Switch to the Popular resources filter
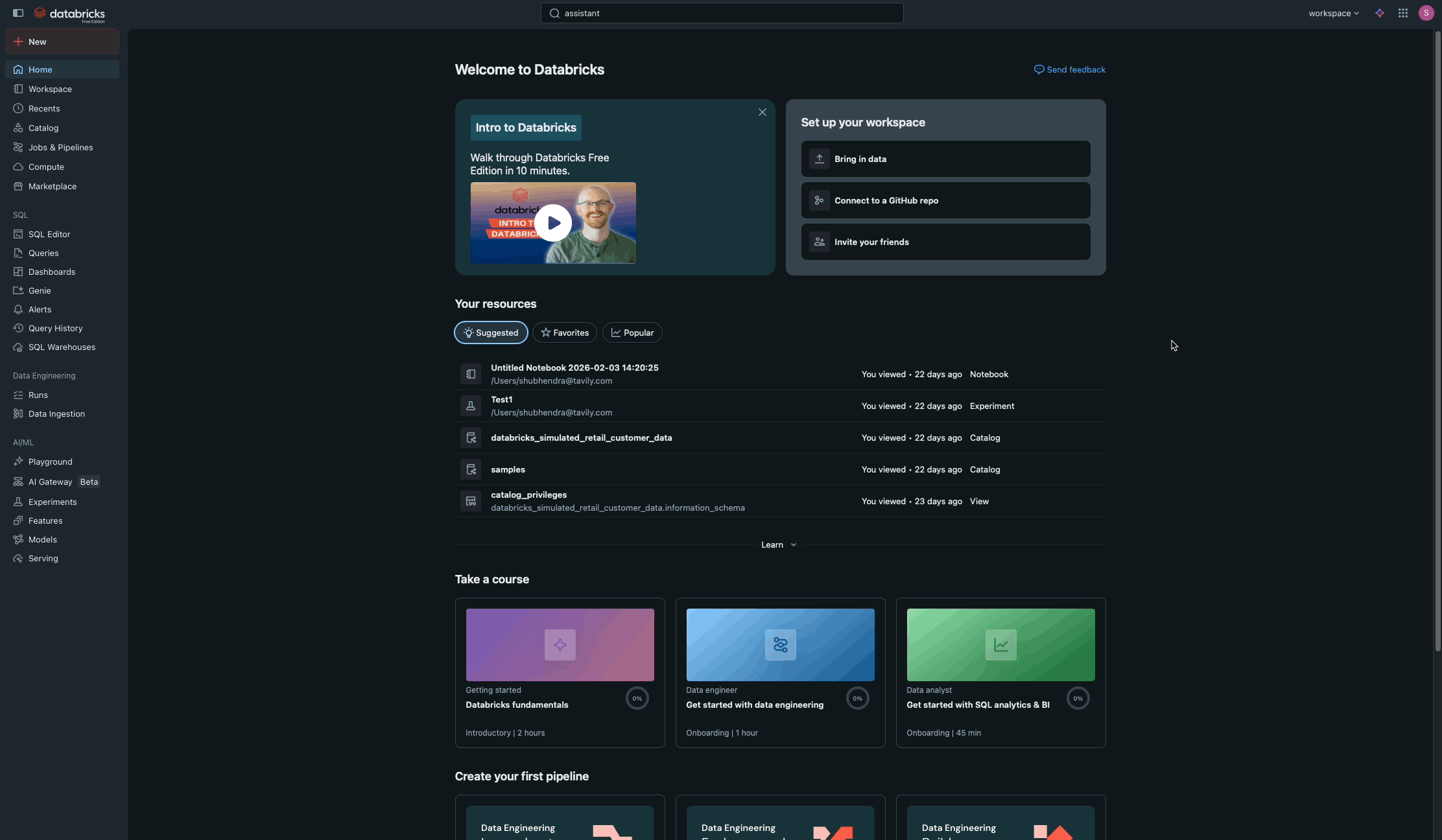Viewport: 1442px width, 840px height. click(632, 332)
